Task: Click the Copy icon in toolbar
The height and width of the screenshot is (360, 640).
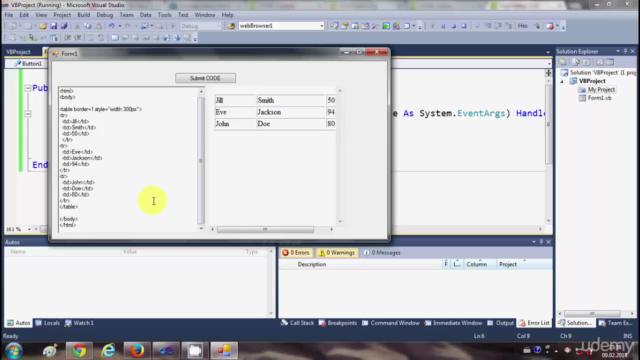Action: [87, 26]
